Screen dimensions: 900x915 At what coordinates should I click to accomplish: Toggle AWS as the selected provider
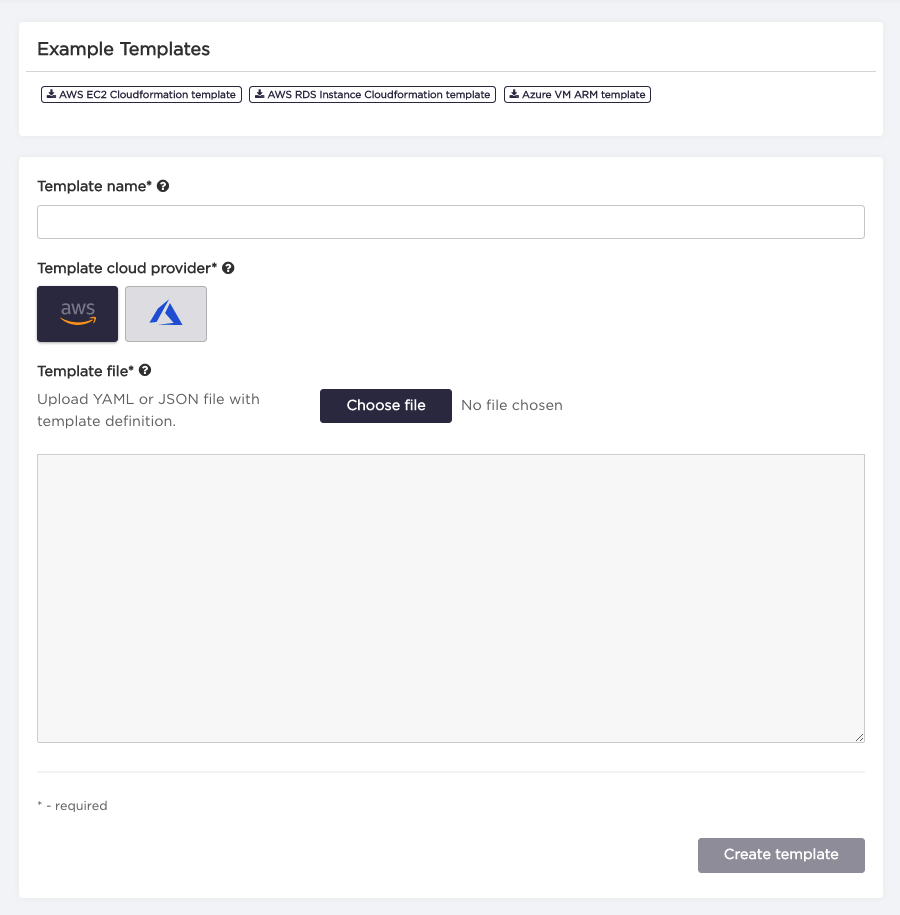[77, 314]
